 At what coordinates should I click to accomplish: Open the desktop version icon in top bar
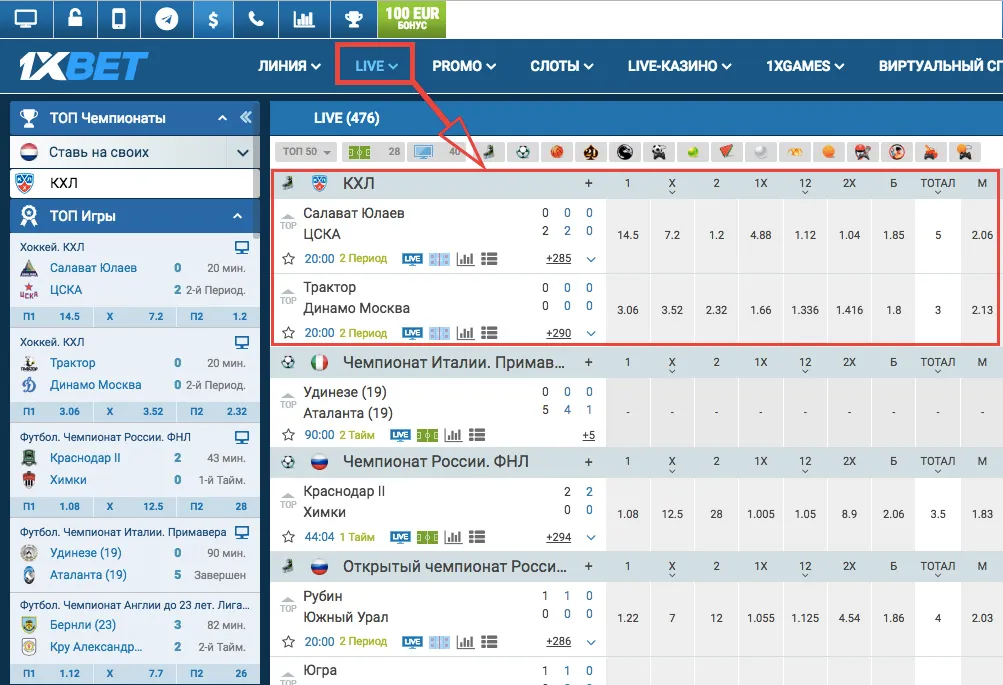[x=26, y=19]
